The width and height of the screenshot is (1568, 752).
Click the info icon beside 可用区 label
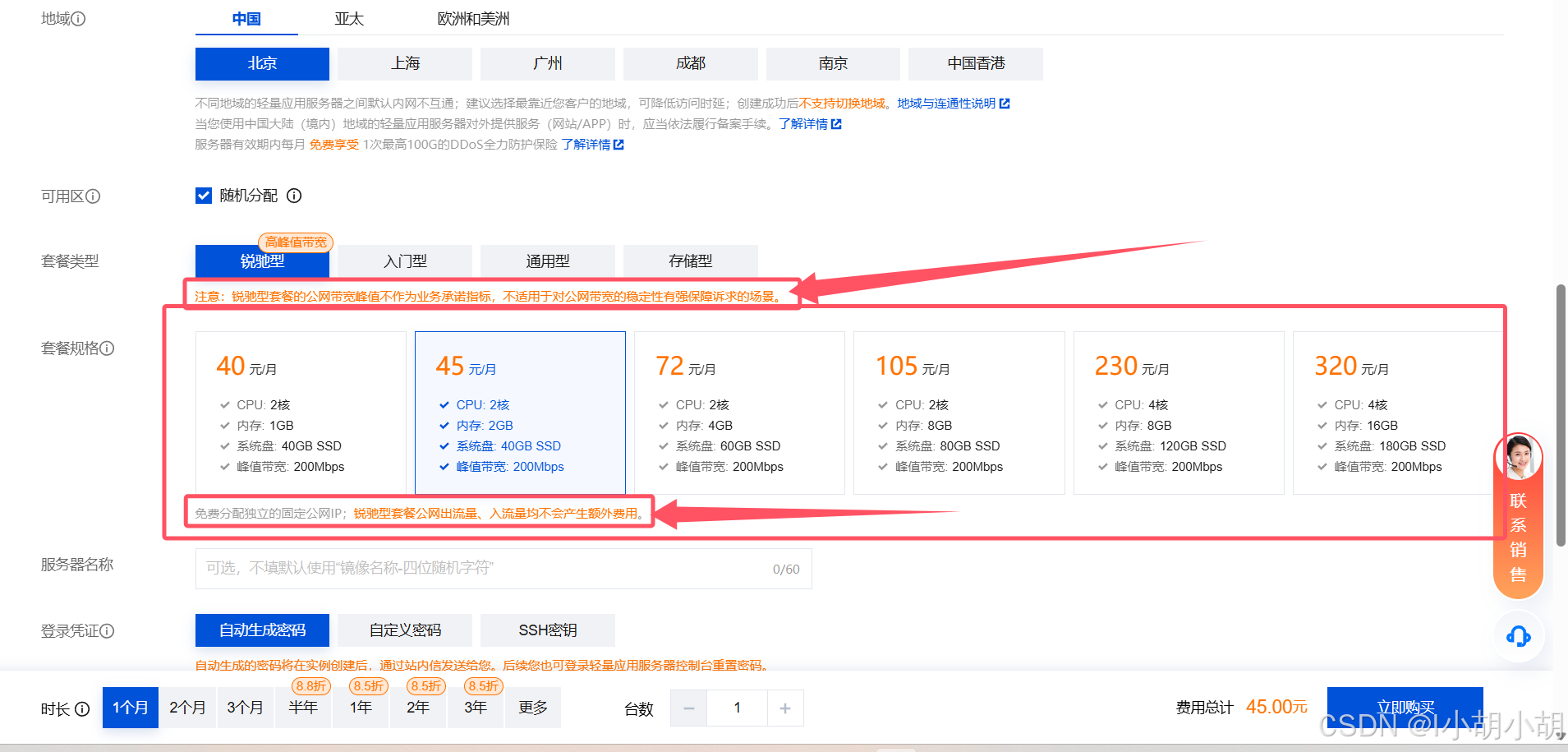(93, 196)
